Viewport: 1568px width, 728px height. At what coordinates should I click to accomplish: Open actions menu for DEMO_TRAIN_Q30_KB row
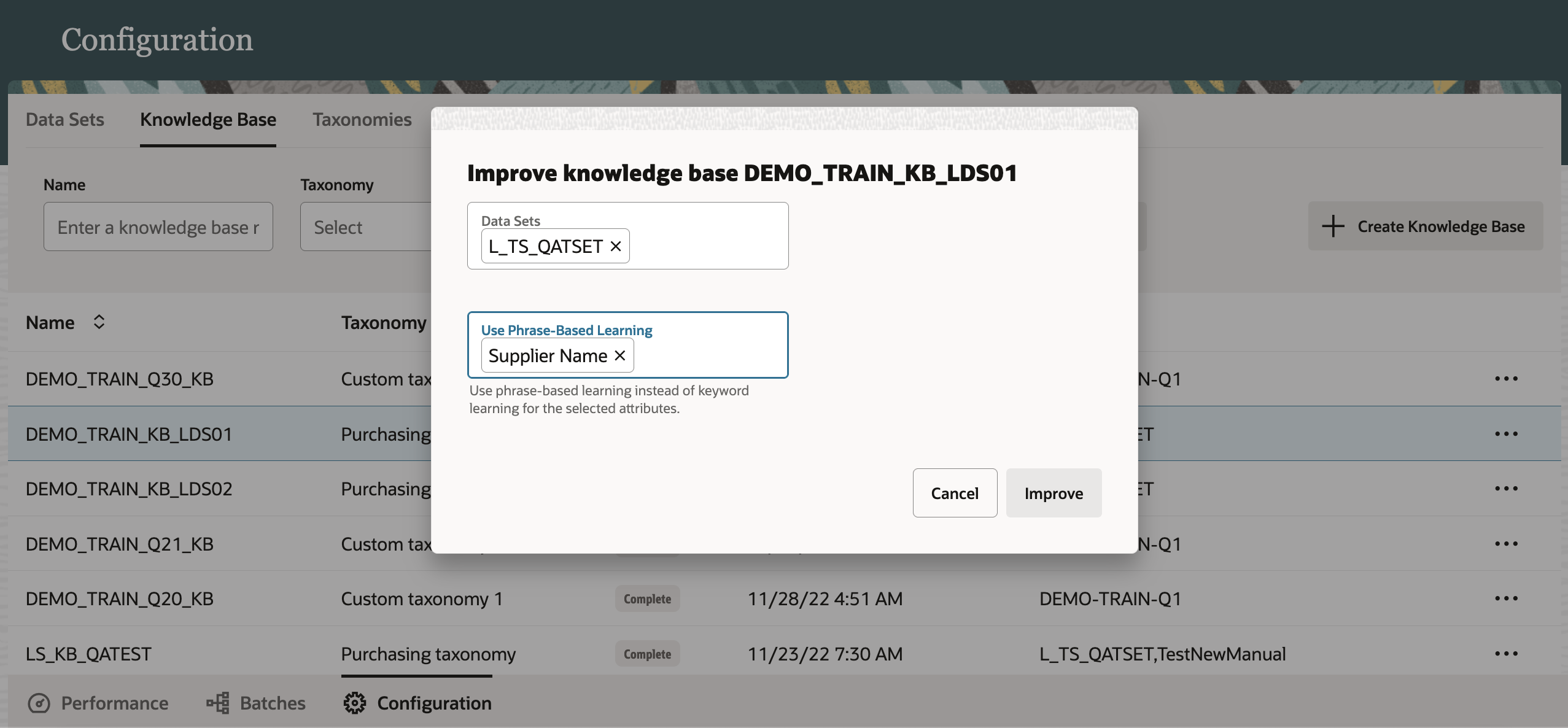tap(1506, 379)
